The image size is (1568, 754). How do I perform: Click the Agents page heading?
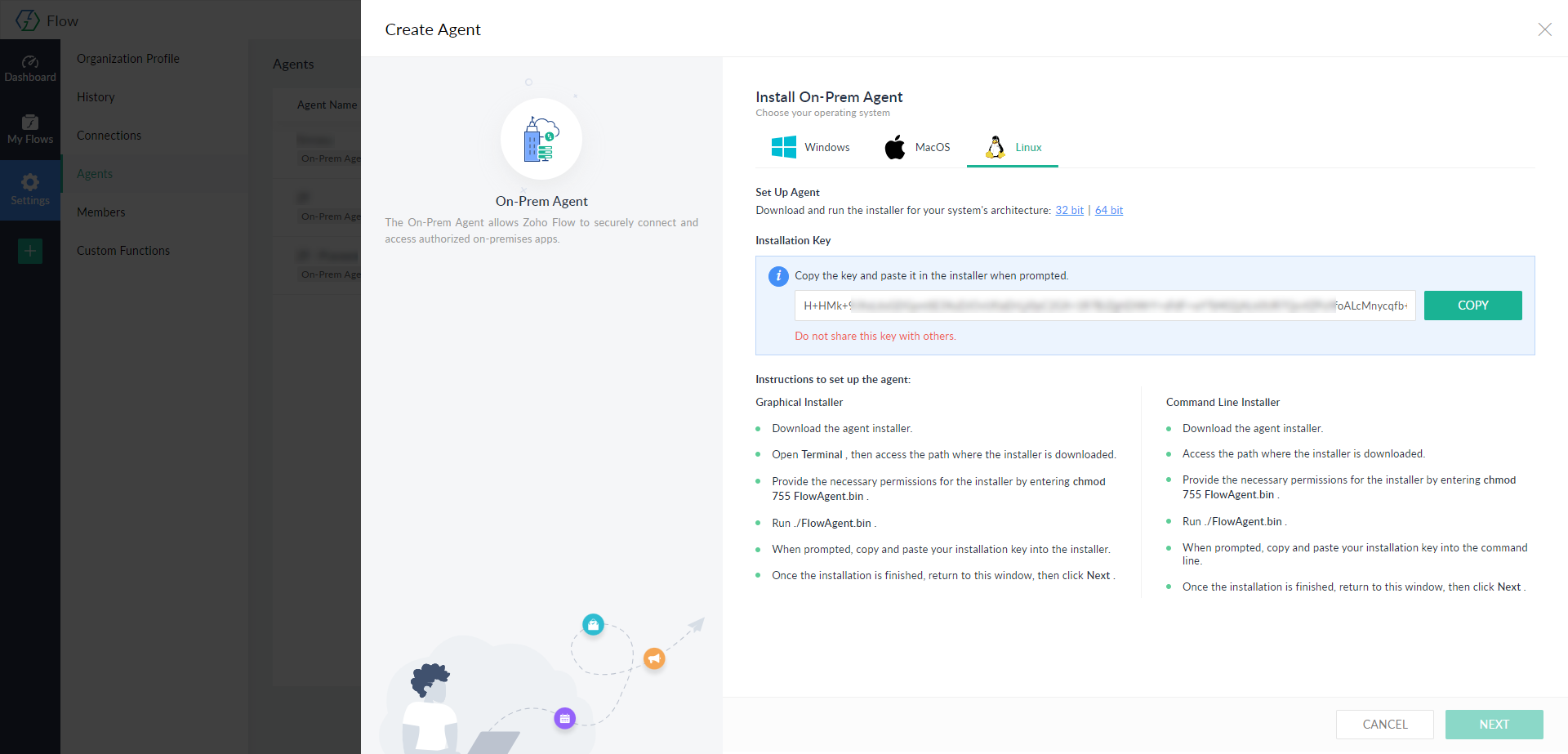[x=293, y=65]
